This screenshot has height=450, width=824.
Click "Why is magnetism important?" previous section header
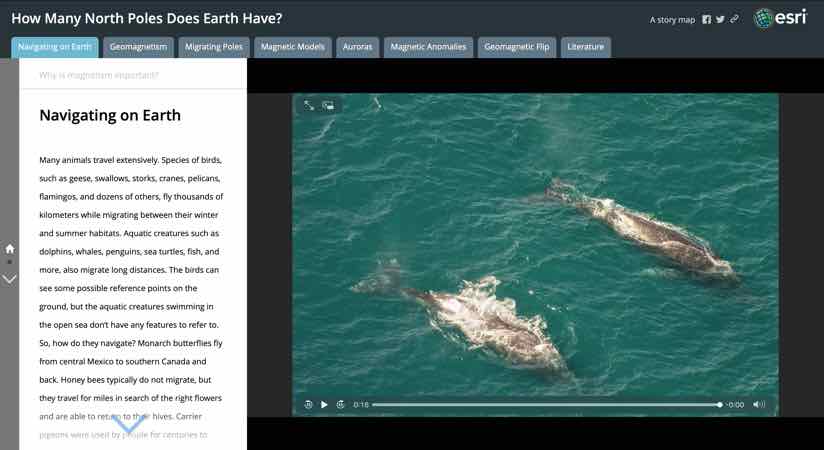click(98, 75)
